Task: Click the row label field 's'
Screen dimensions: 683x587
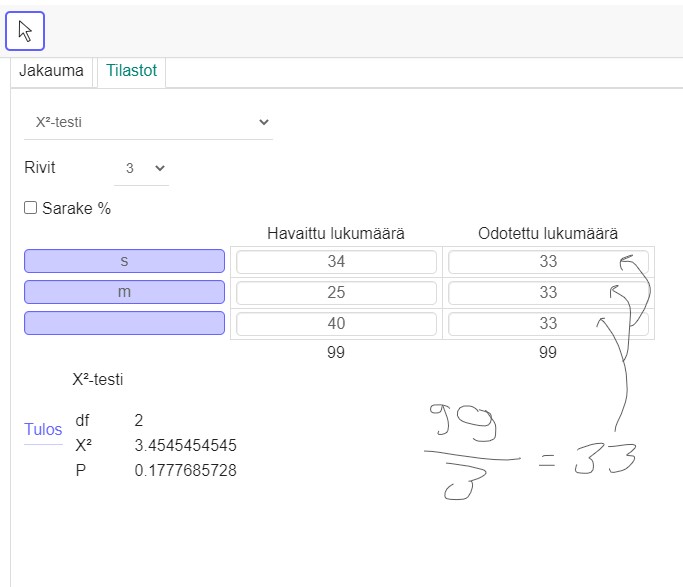Action: [124, 262]
